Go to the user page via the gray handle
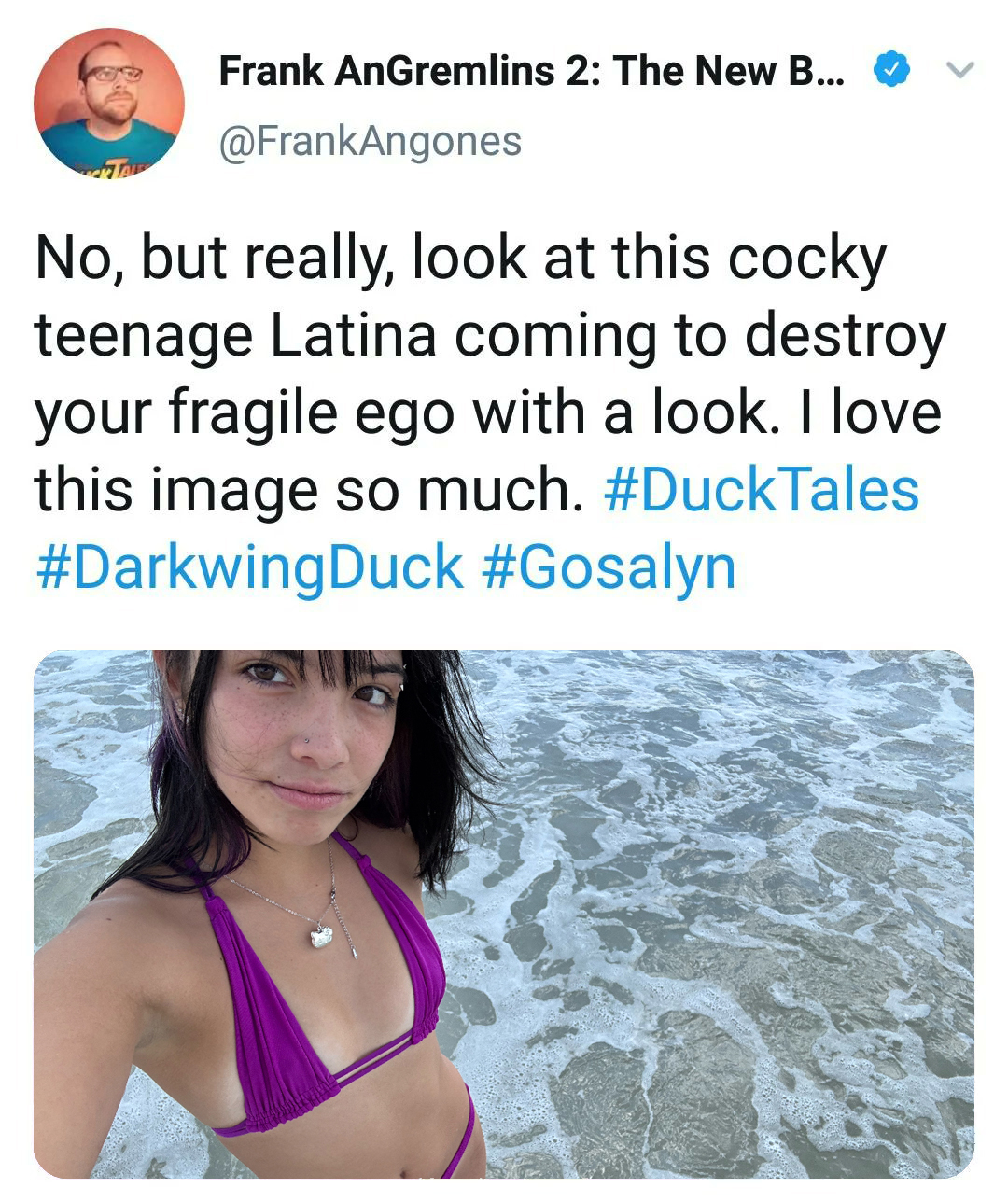This screenshot has height=1202, width=1008. click(370, 142)
